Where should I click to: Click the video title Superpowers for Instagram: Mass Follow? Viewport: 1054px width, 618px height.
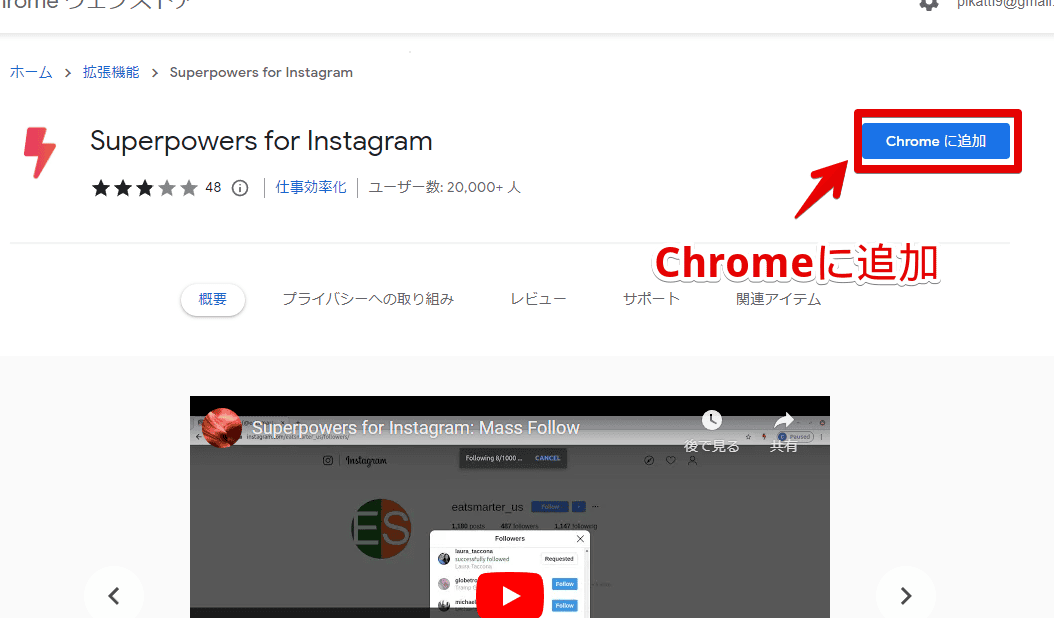click(415, 428)
